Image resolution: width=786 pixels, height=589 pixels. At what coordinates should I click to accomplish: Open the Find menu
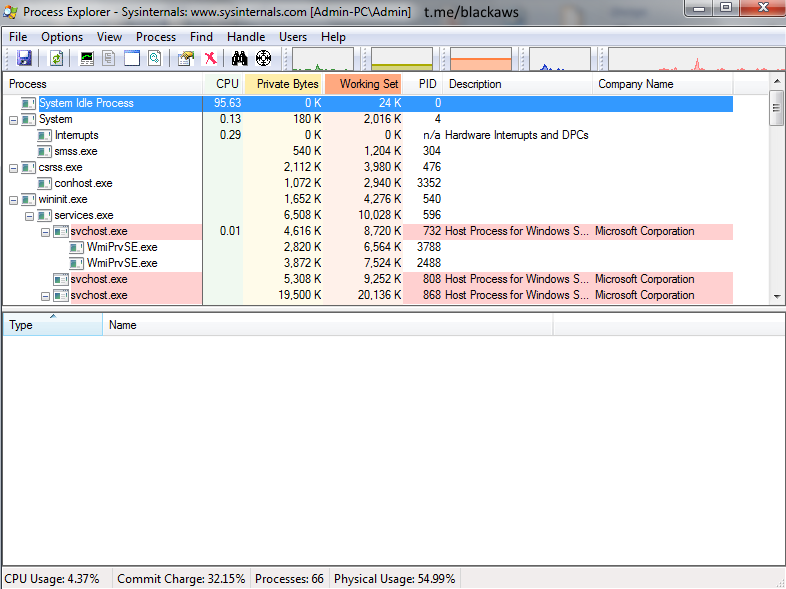pos(202,37)
